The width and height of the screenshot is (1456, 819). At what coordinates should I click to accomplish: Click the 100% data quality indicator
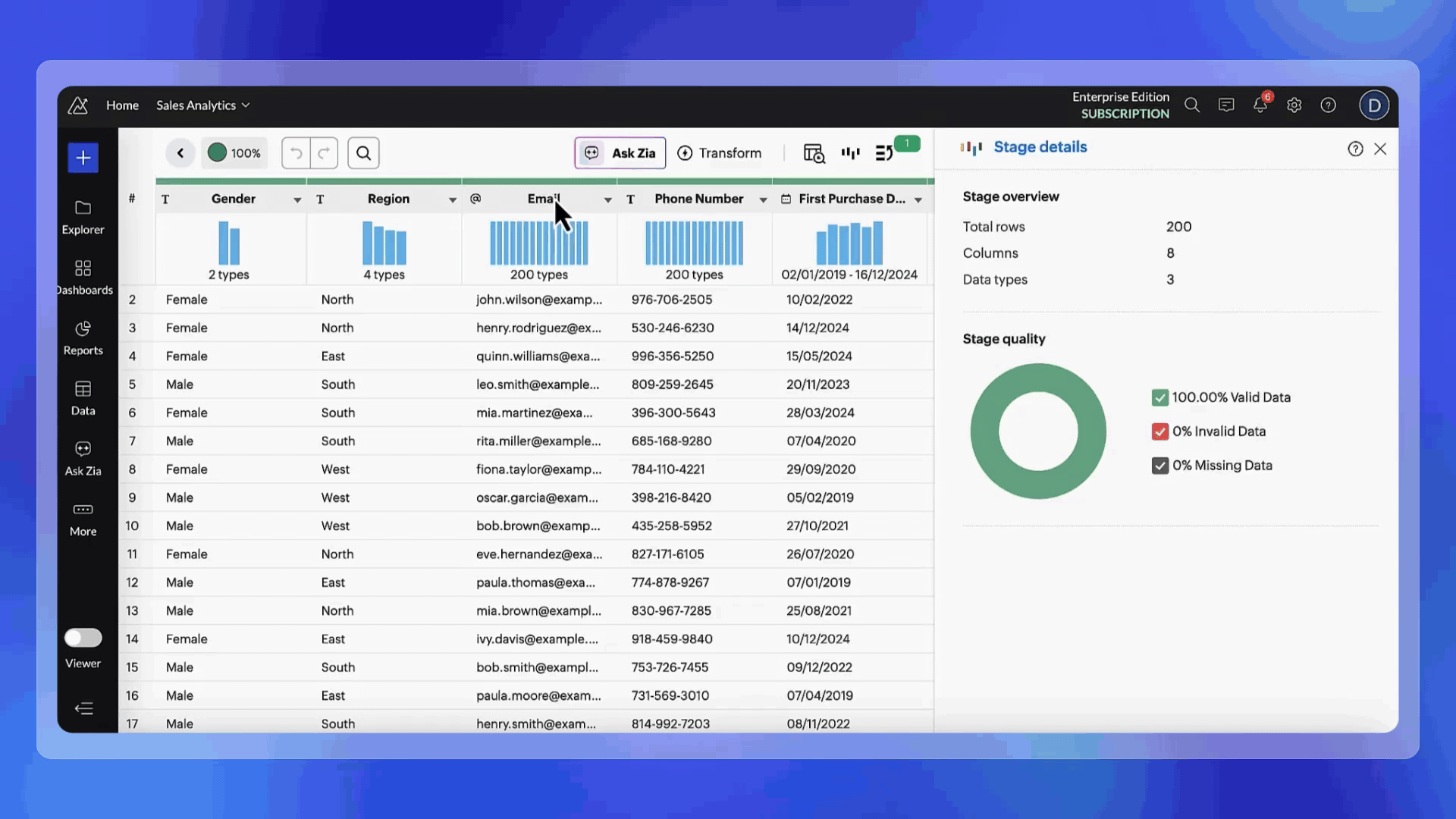[x=234, y=153]
